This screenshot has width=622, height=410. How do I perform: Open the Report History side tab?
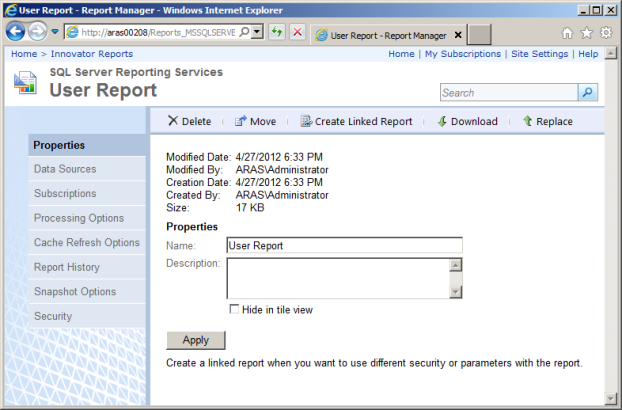pos(87,267)
